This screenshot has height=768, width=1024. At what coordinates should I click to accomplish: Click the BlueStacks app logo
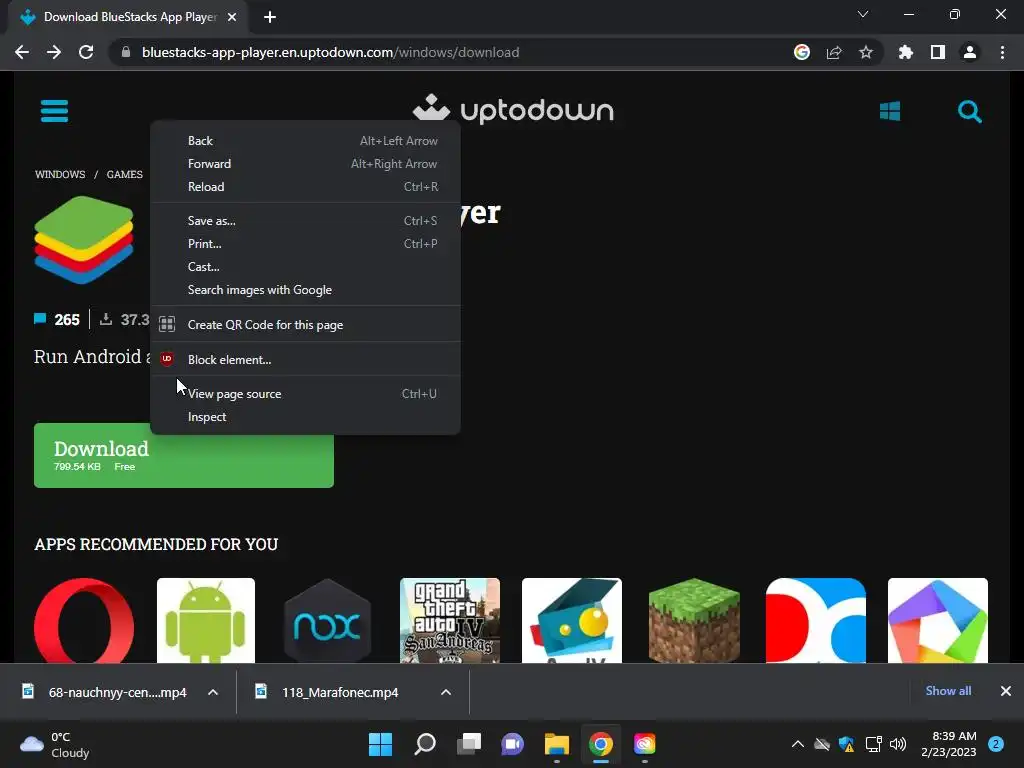pos(84,240)
